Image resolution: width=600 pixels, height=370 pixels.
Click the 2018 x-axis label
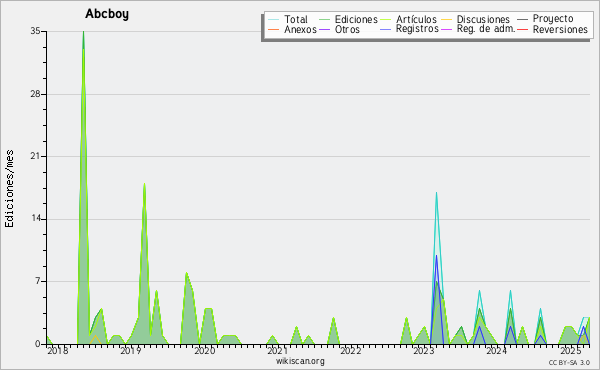click(58, 351)
